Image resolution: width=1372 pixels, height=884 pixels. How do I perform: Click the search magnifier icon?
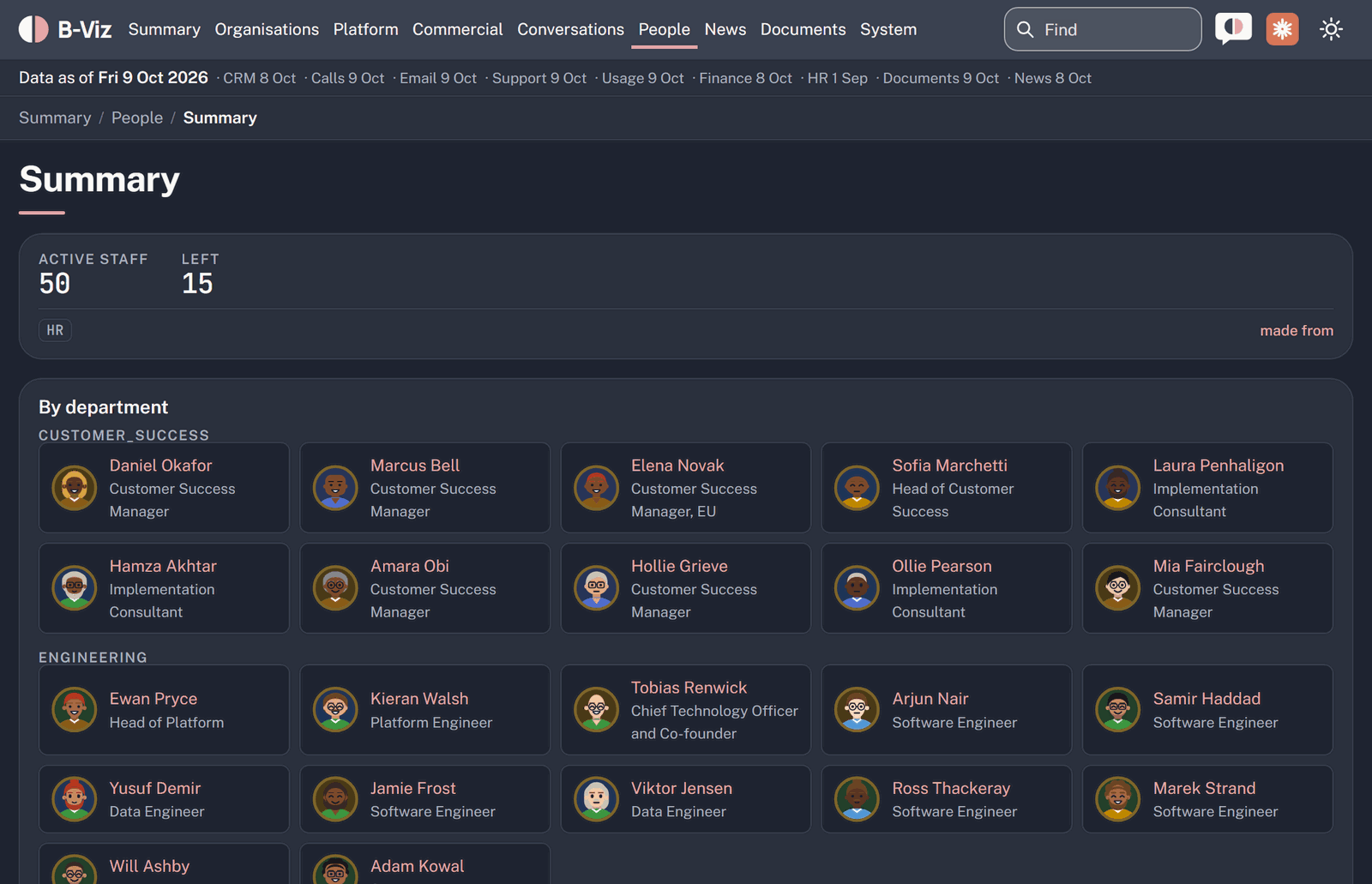(x=1025, y=29)
